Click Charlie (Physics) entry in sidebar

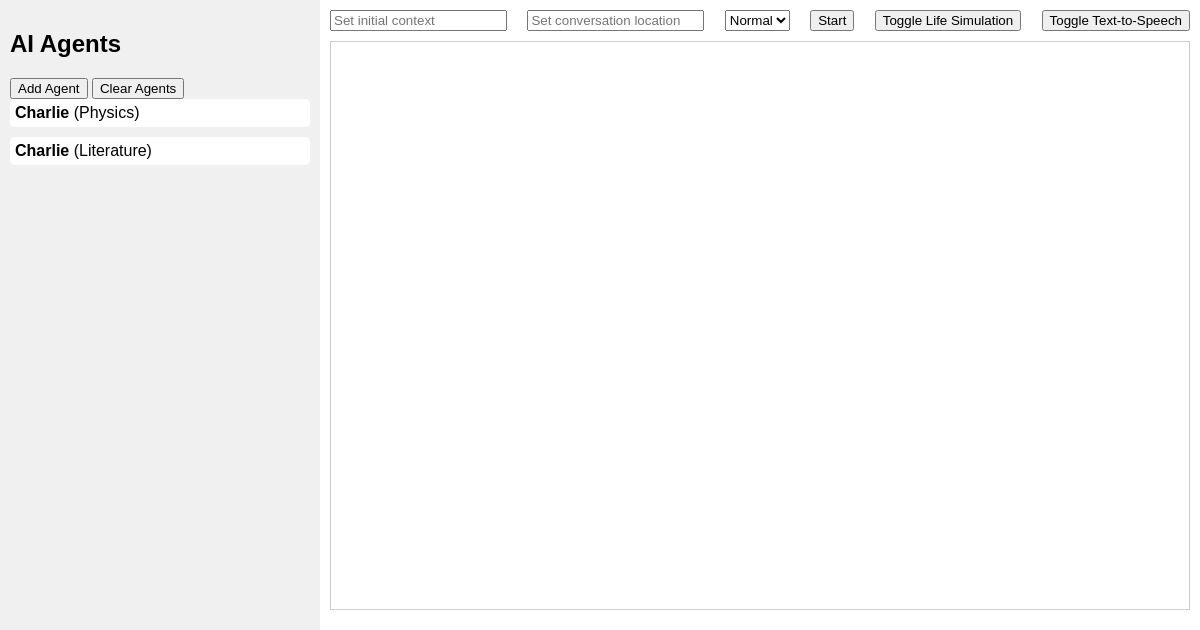pos(160,112)
